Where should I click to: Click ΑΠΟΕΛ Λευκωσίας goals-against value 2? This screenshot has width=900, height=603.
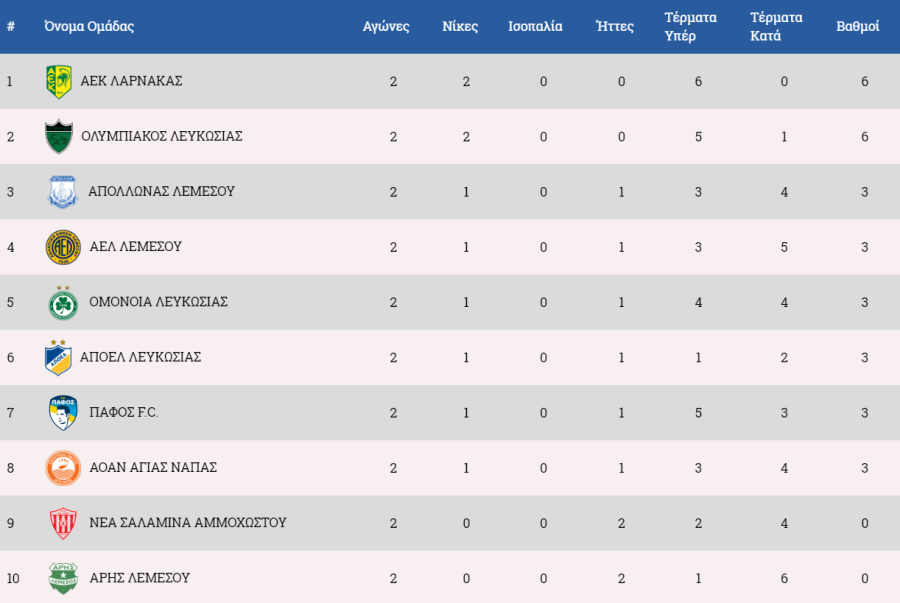point(784,357)
